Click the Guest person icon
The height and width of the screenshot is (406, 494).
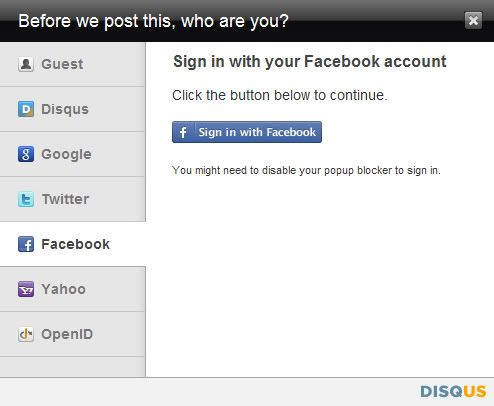[26, 64]
